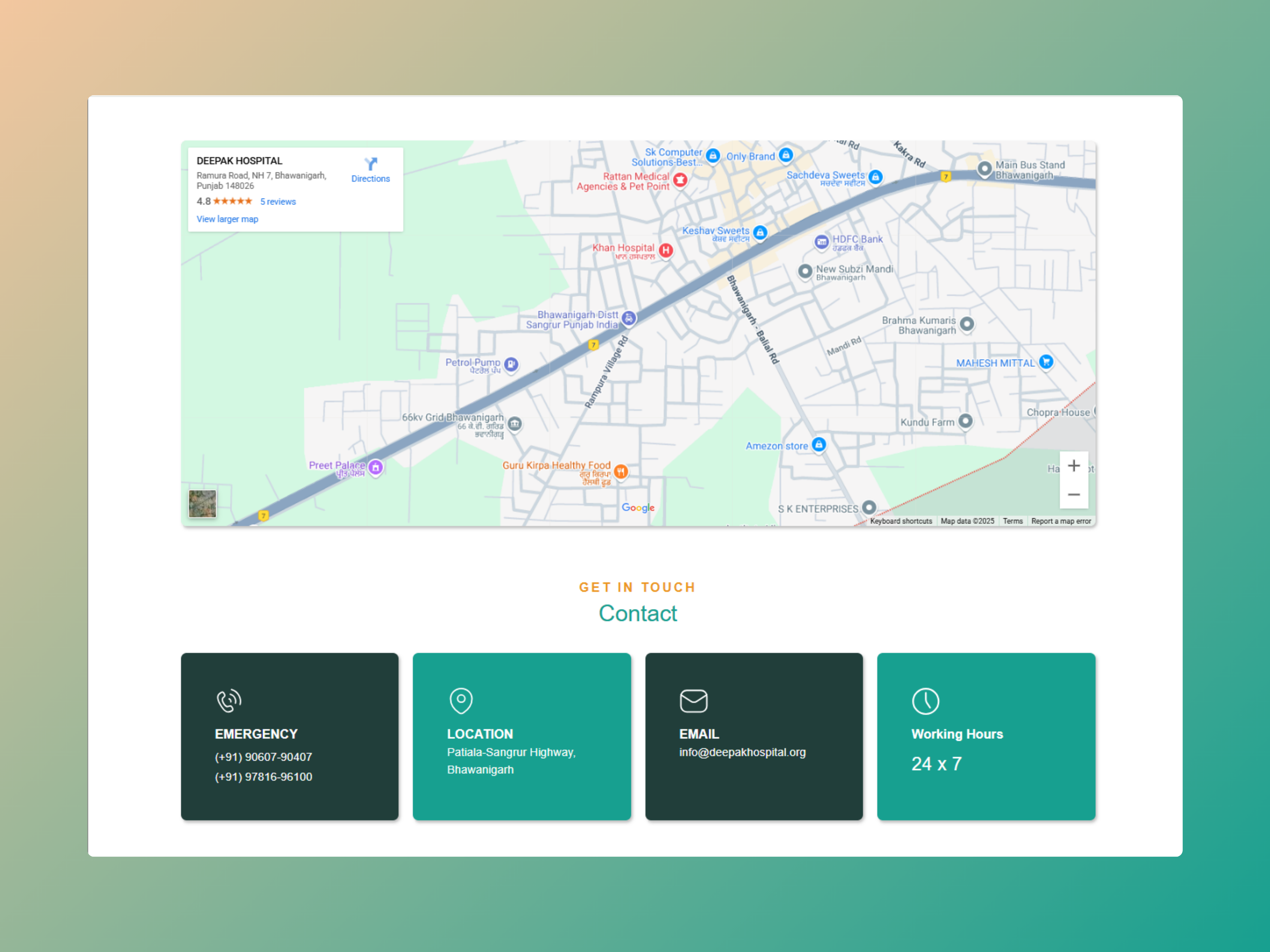Zoom out the map with minus
Viewport: 1270px width, 952px height.
tap(1074, 494)
